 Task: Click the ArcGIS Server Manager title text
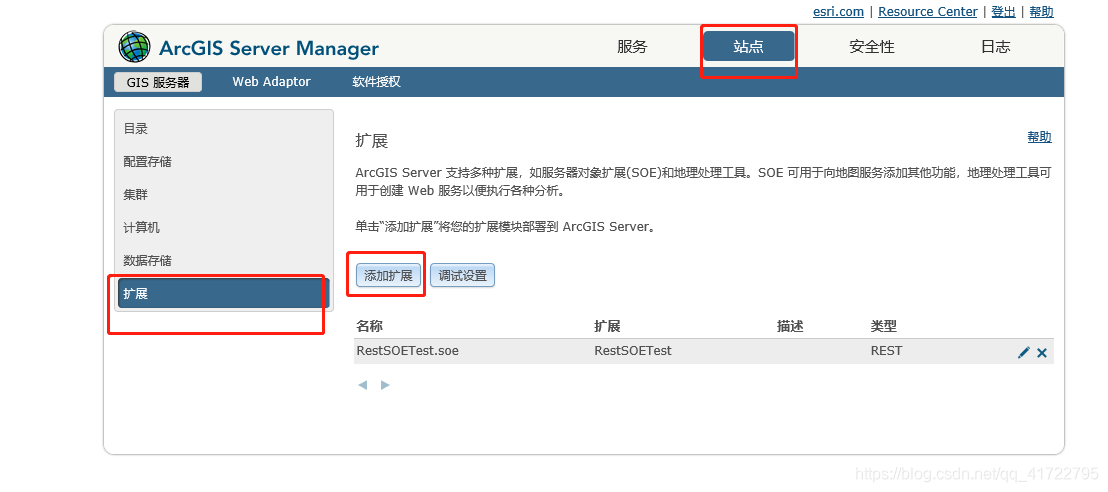(x=269, y=48)
